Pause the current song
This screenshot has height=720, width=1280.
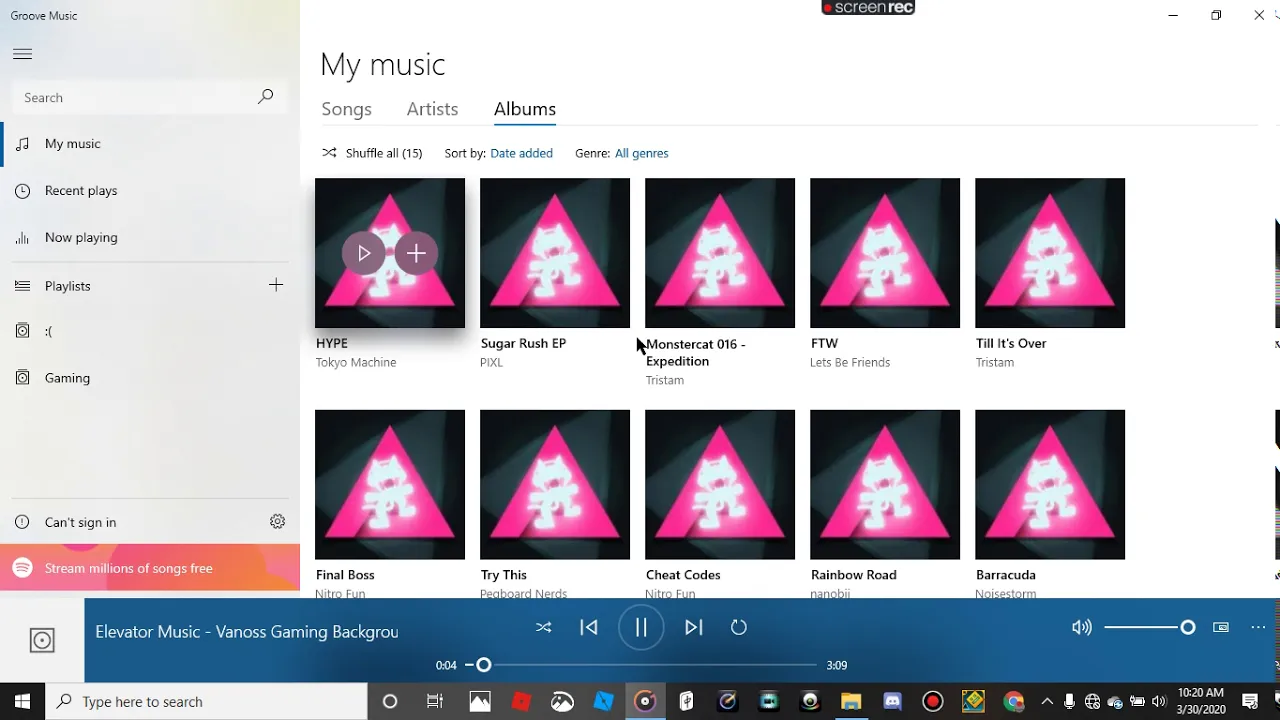(641, 628)
